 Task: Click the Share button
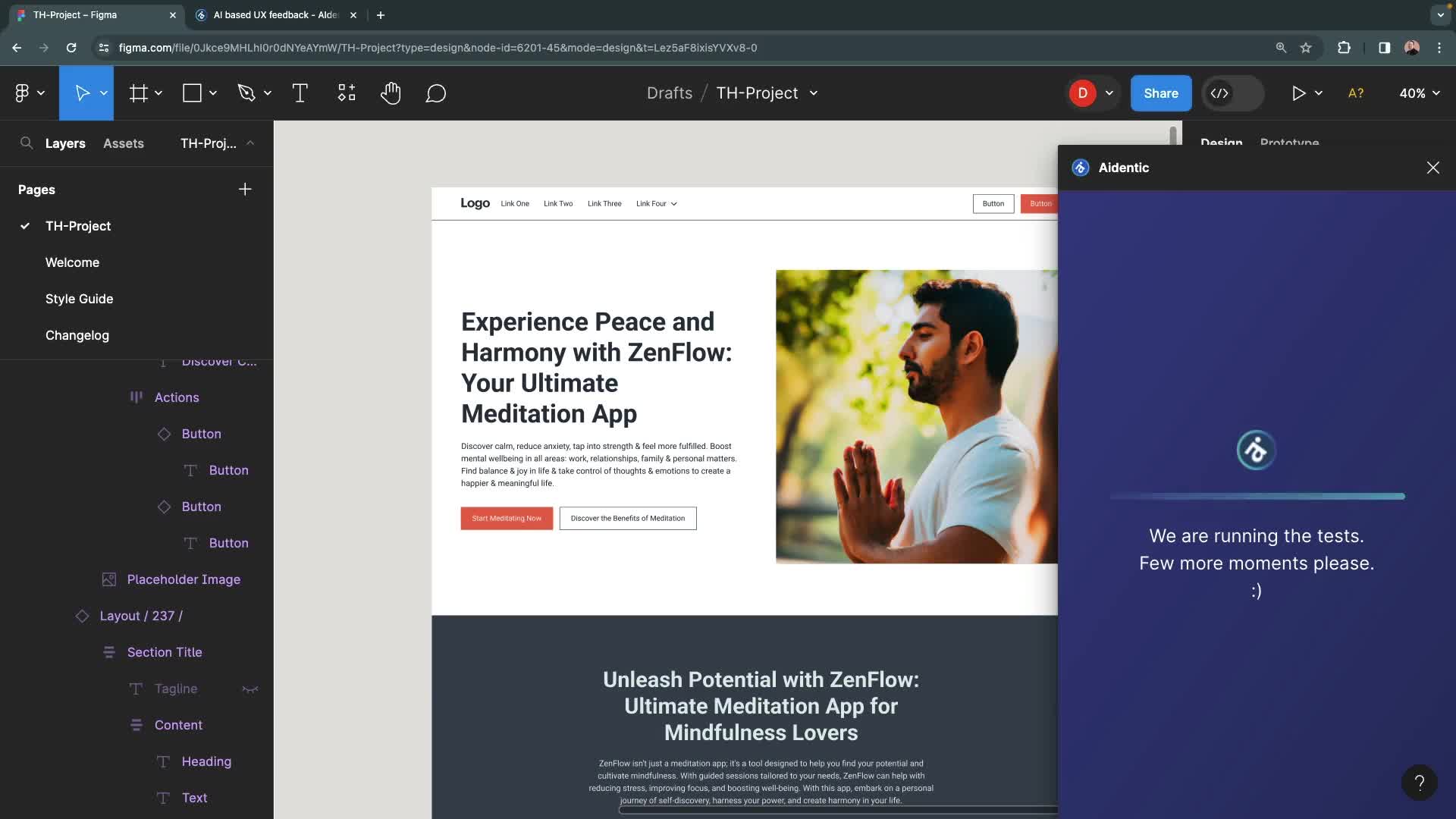[1160, 93]
